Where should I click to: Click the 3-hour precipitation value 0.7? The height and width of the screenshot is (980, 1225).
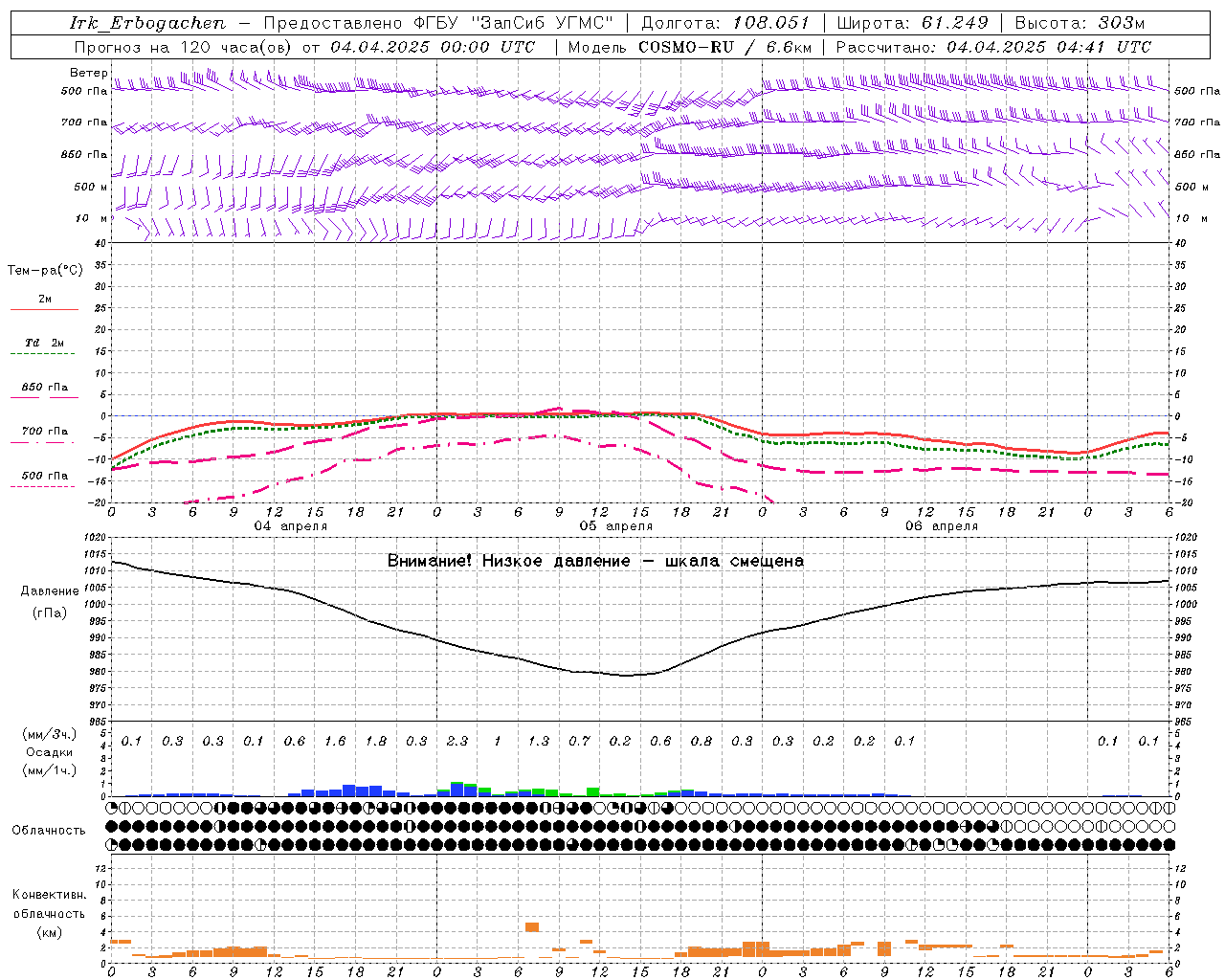[x=579, y=741]
